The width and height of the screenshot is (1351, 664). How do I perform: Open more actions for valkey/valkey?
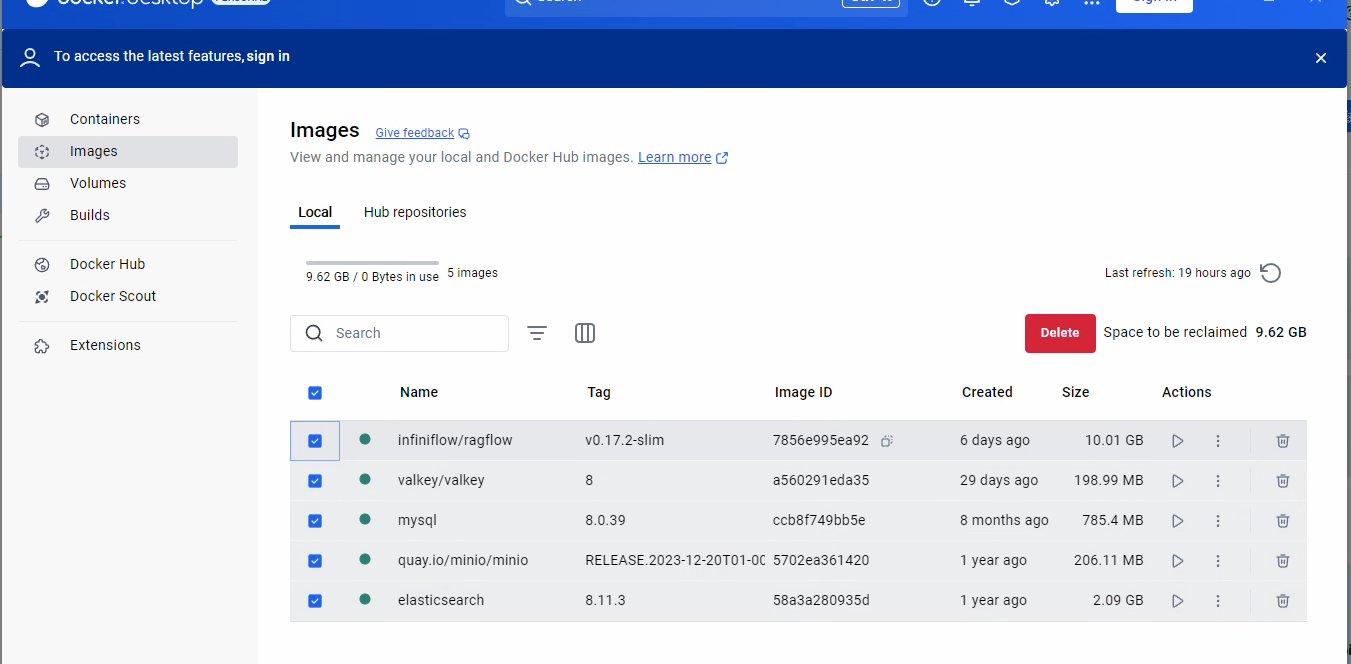1218,481
